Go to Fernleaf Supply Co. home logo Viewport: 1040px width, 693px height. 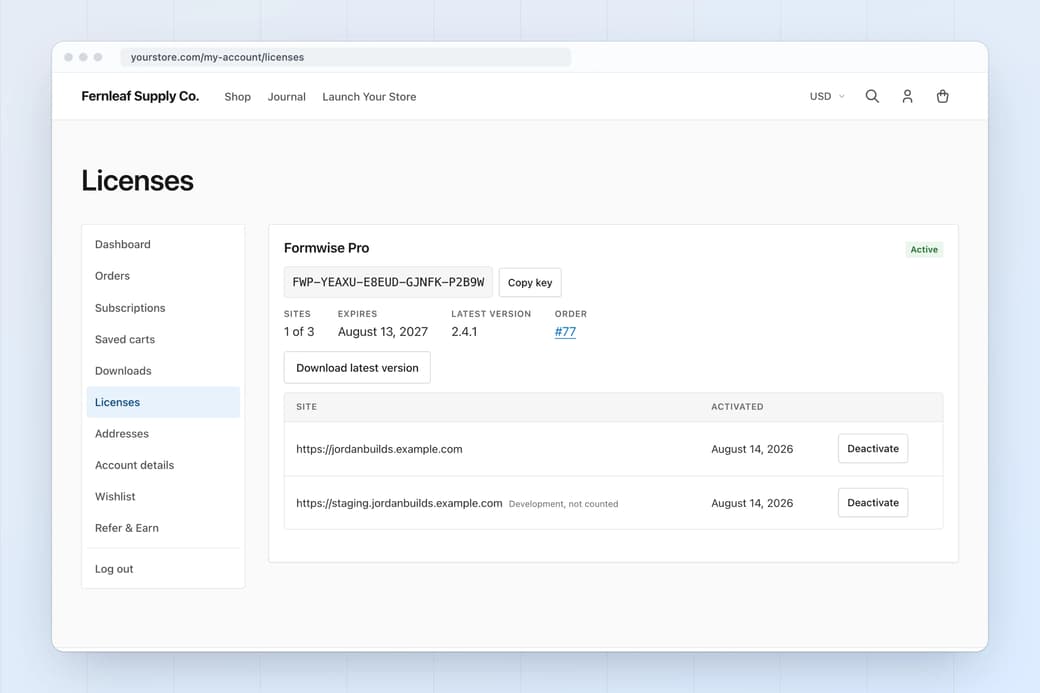tap(140, 96)
